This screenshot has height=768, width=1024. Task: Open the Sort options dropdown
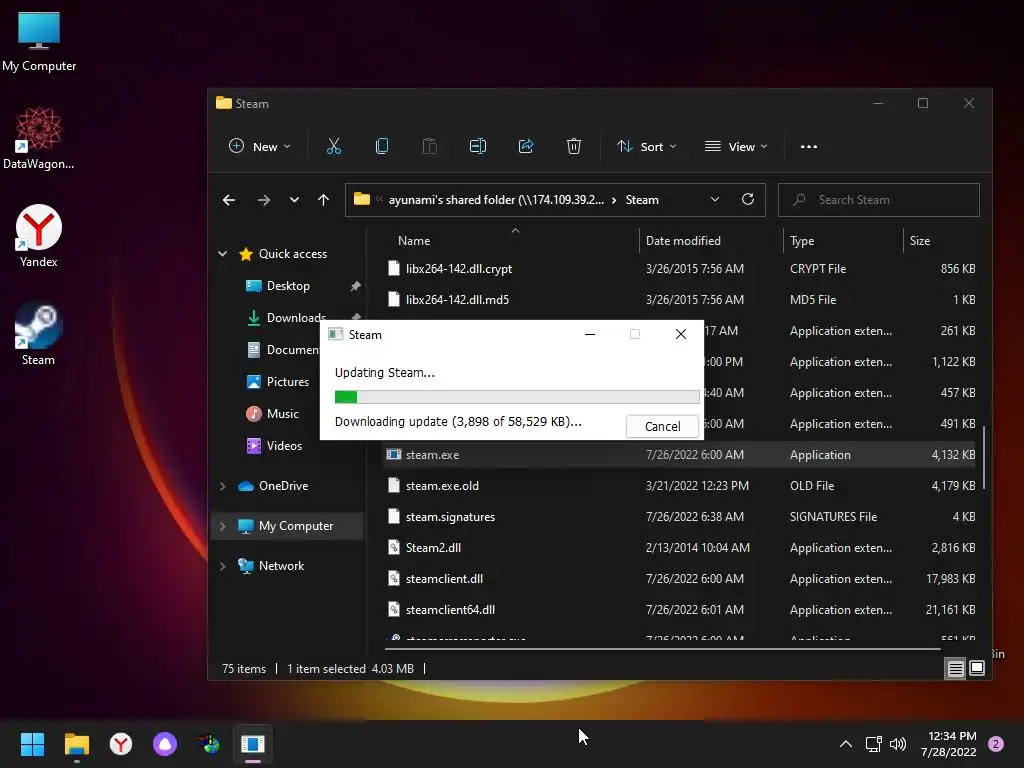647,146
